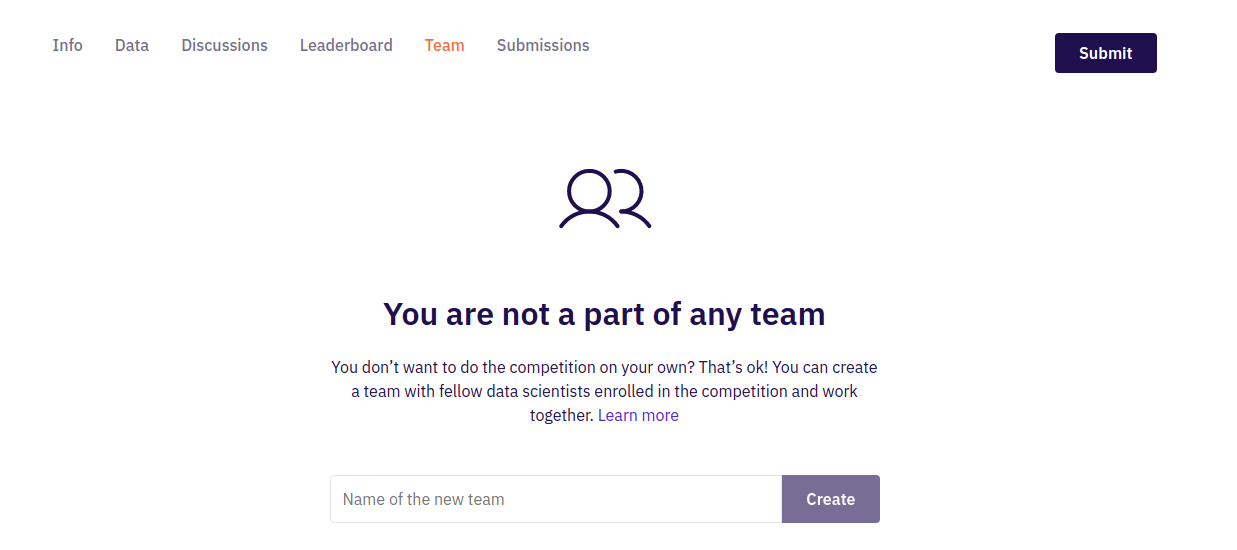1237x550 pixels.
Task: Open the Submissions tab
Action: tap(543, 45)
